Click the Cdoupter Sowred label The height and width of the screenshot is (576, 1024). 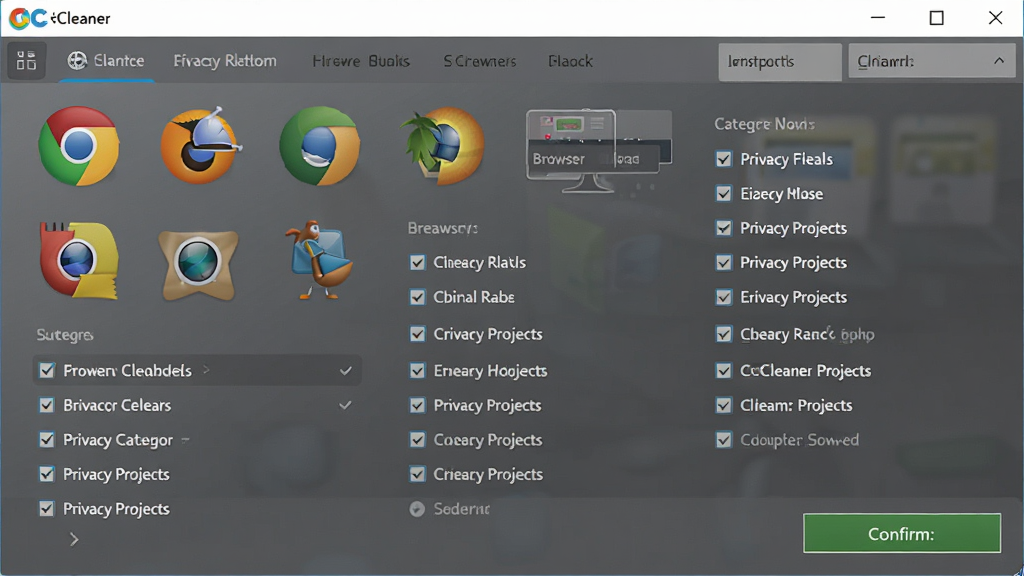[799, 440]
